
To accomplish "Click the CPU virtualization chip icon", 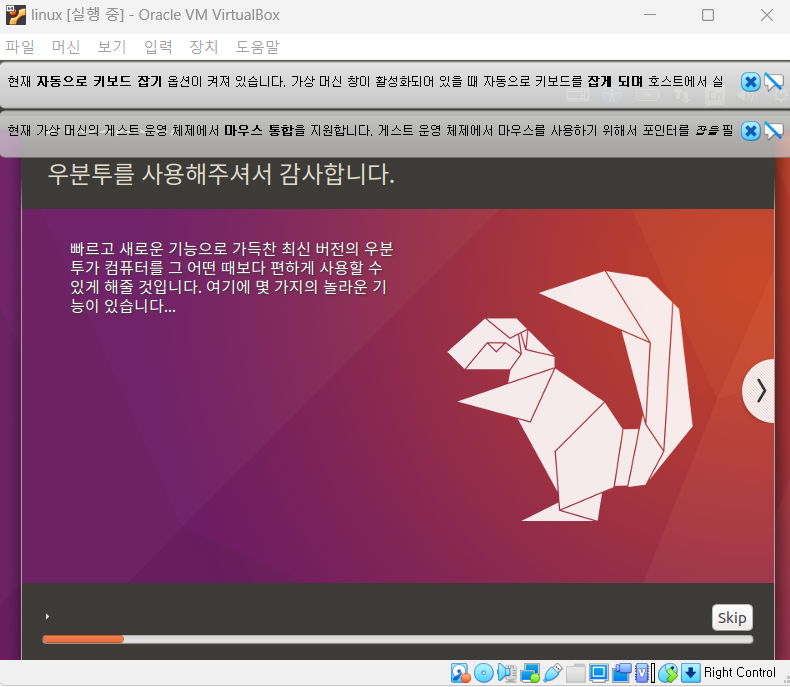I will (644, 673).
